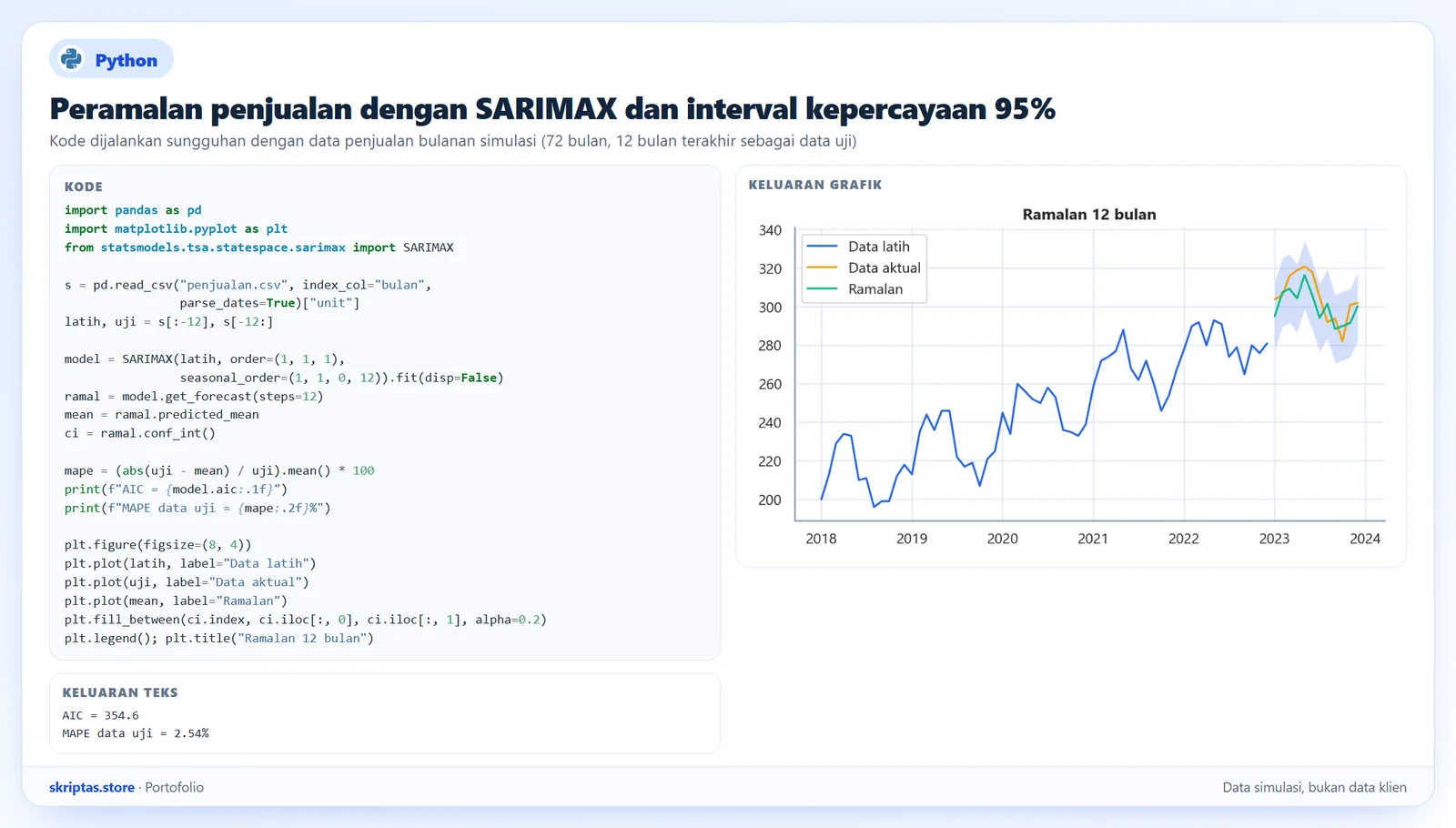Click the pd.read_csv penjualan.csv line
This screenshot has width=1456, height=828.
click(x=248, y=285)
